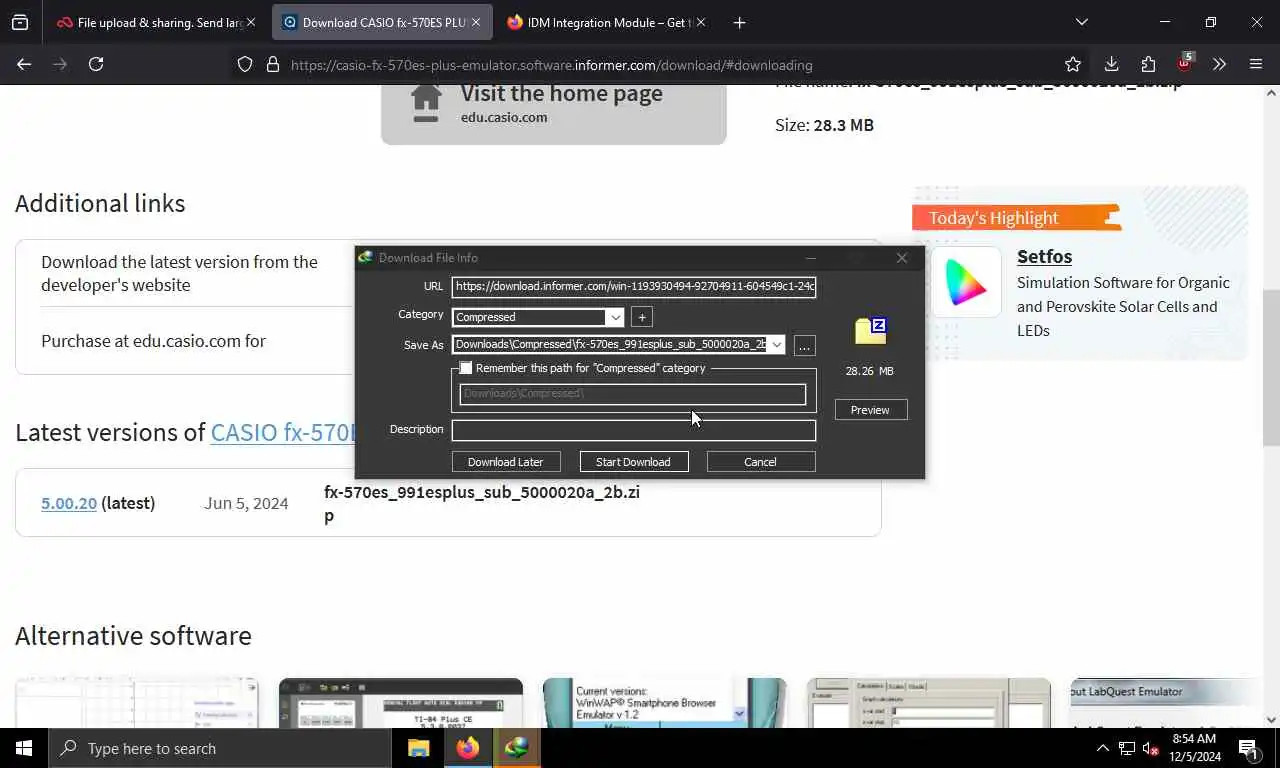Enable Remember this path for Compressed category
The width and height of the screenshot is (1280, 768).
pos(466,368)
